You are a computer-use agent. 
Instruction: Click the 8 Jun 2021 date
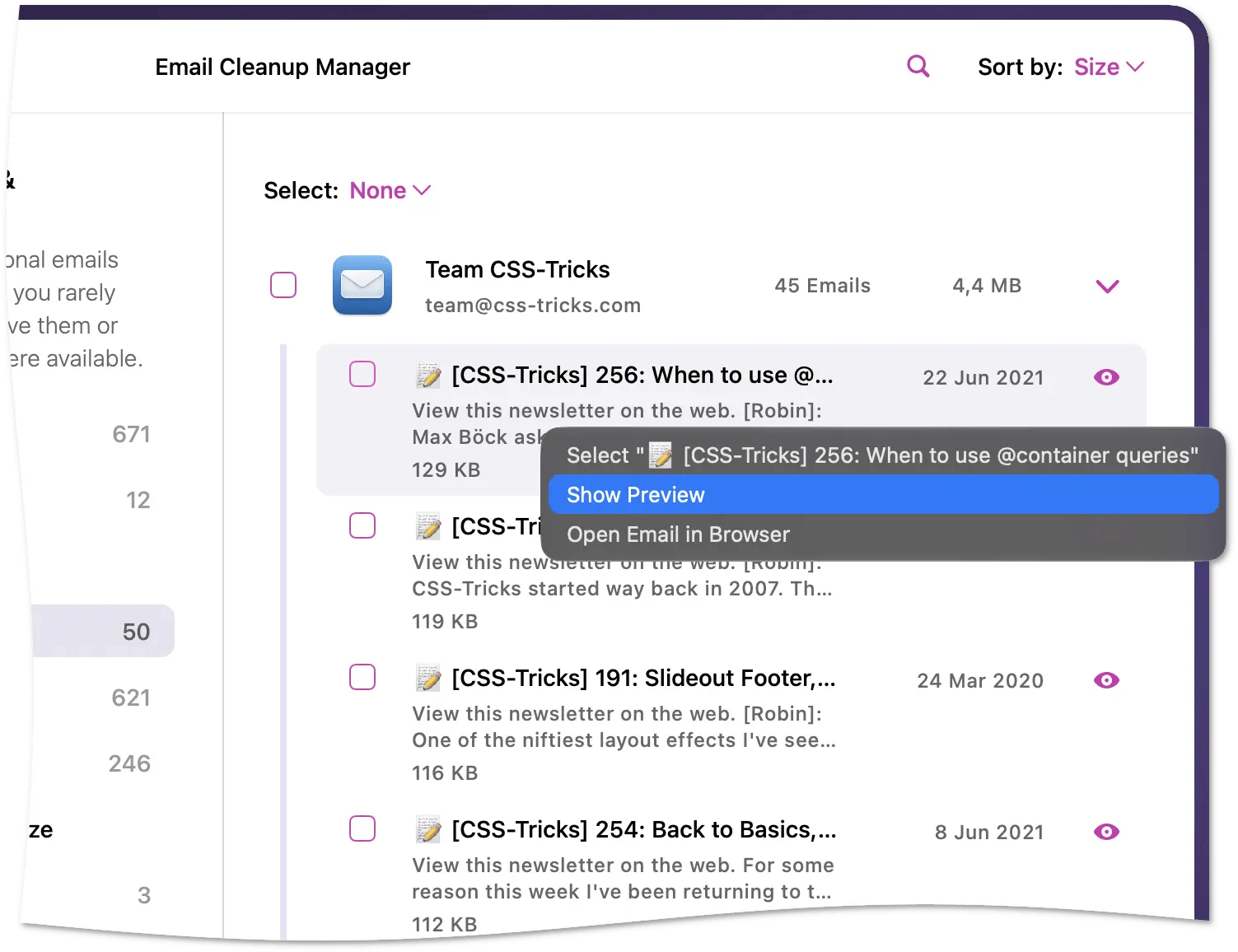[989, 833]
